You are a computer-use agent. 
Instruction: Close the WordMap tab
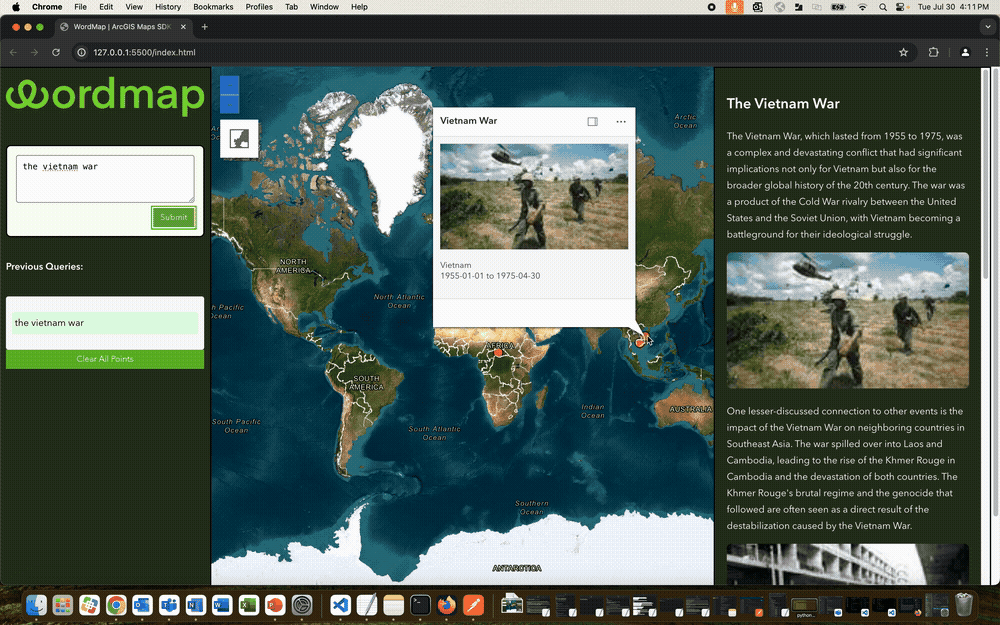(x=183, y=27)
